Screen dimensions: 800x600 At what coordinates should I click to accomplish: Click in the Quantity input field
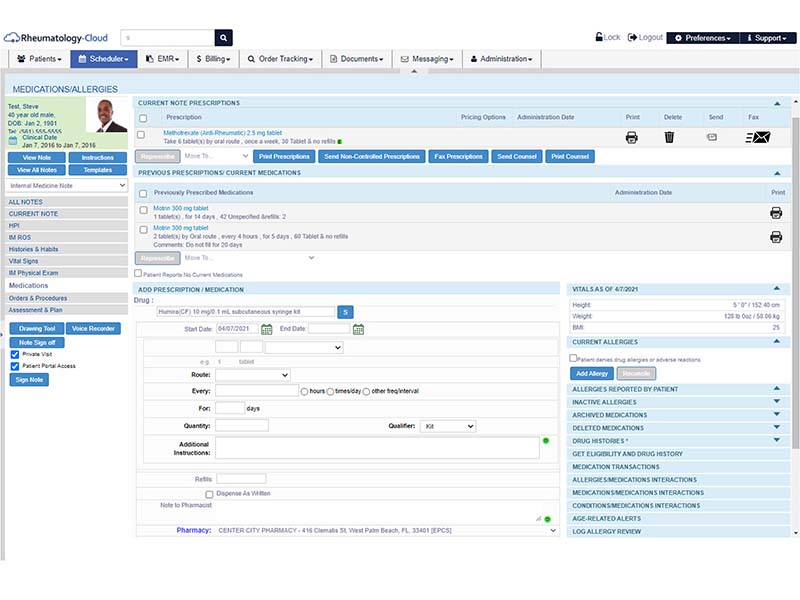coord(242,426)
